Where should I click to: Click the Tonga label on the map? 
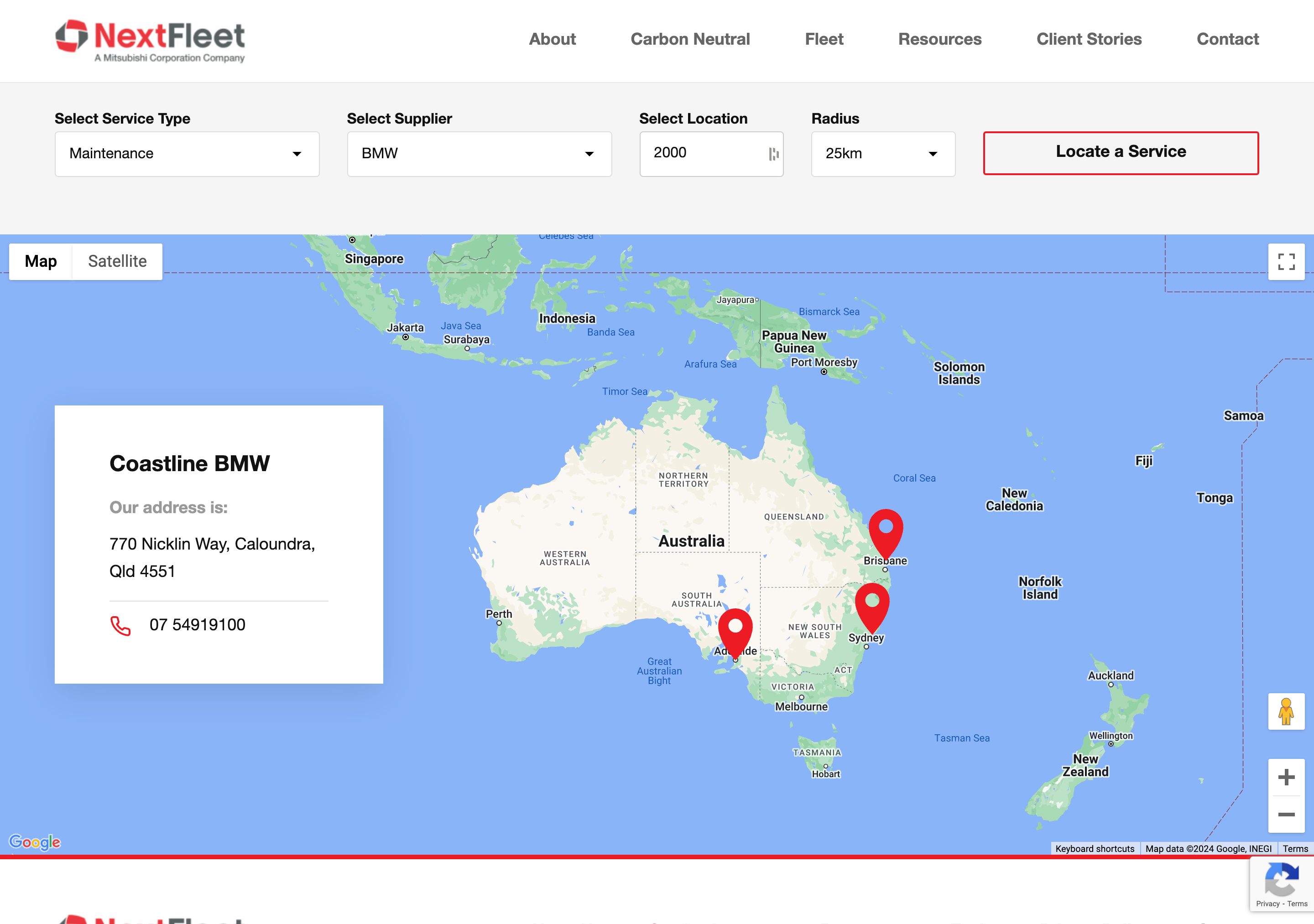tap(1215, 498)
